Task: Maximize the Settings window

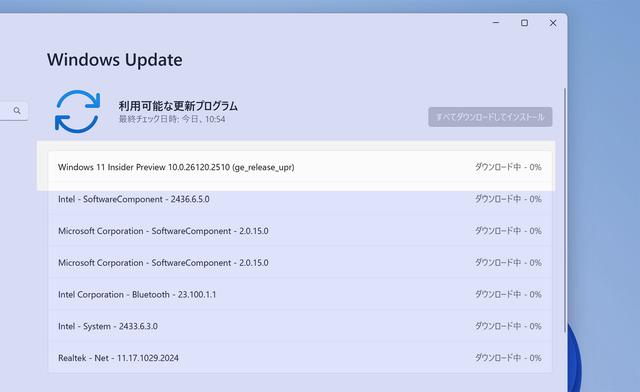Action: [x=524, y=23]
